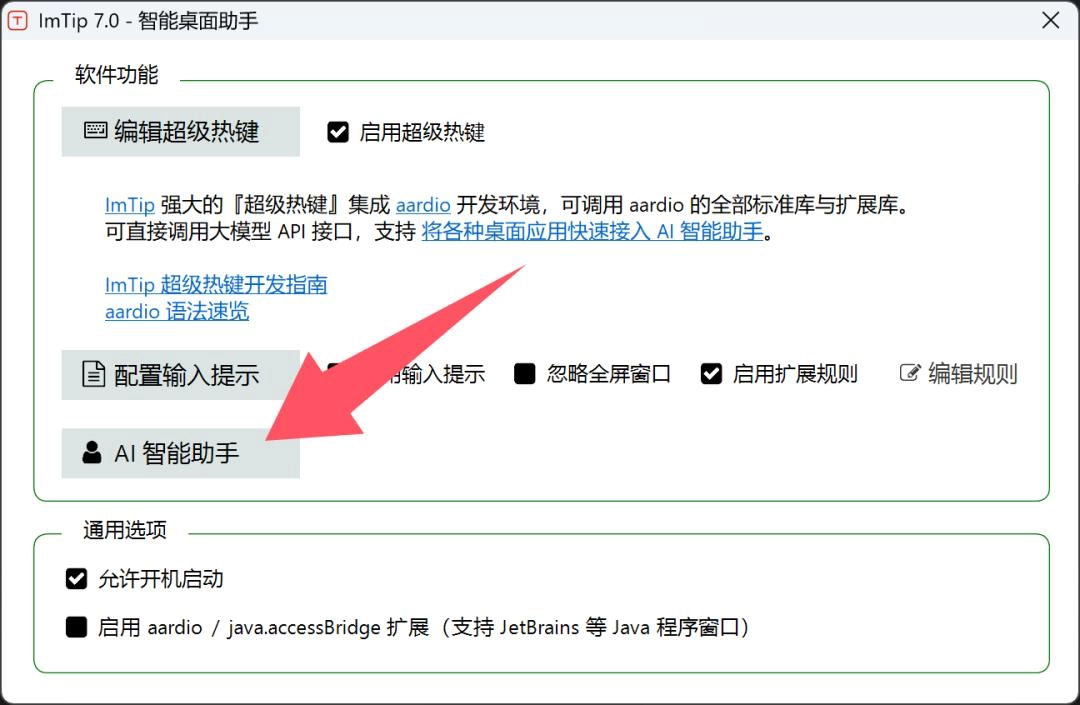Toggle the 输入提示 checkbox behind the arrow
This screenshot has height=705, width=1080.
click(336, 373)
